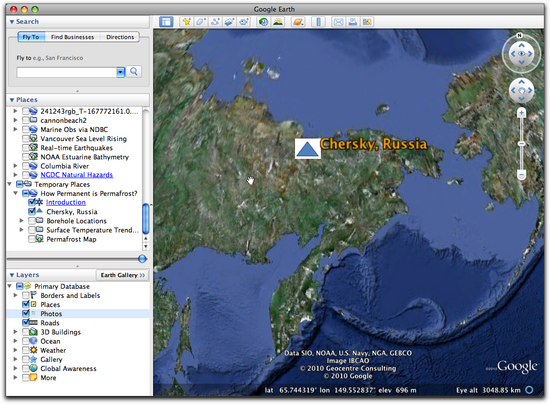Uncheck the Places layer checkbox

[x=26, y=304]
